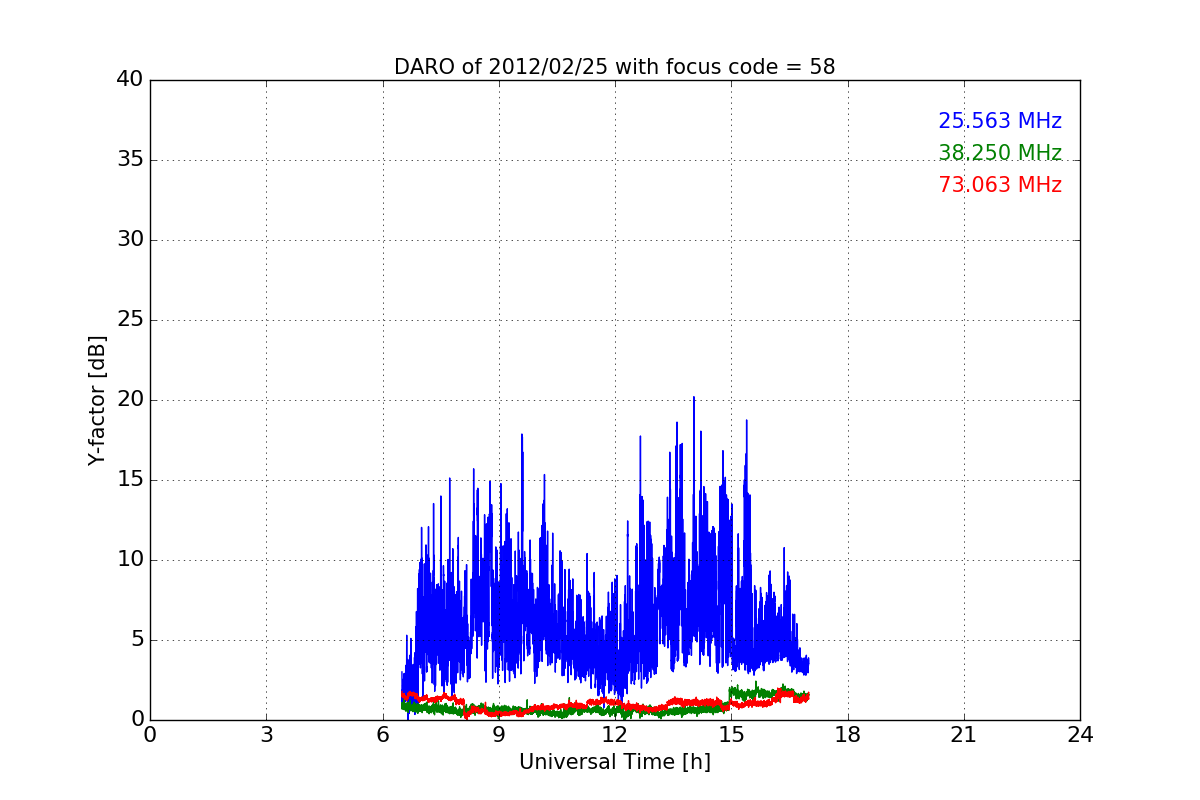Viewport: 1200px width, 800px height.
Task: Click the x-axis tick label '12'
Action: tap(615, 735)
